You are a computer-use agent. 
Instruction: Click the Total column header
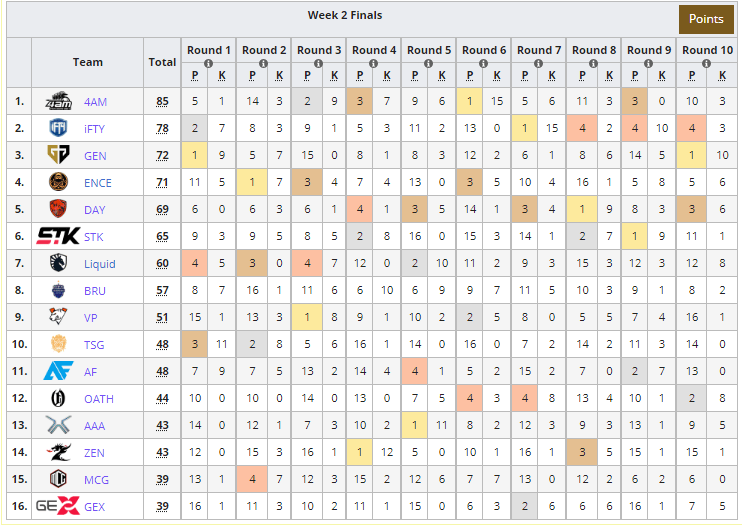click(162, 62)
